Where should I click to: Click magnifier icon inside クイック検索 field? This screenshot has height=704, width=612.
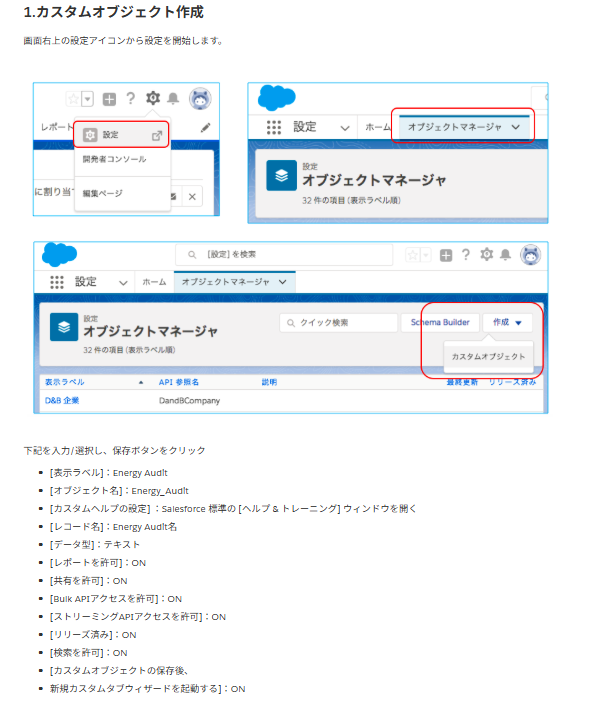click(x=291, y=323)
